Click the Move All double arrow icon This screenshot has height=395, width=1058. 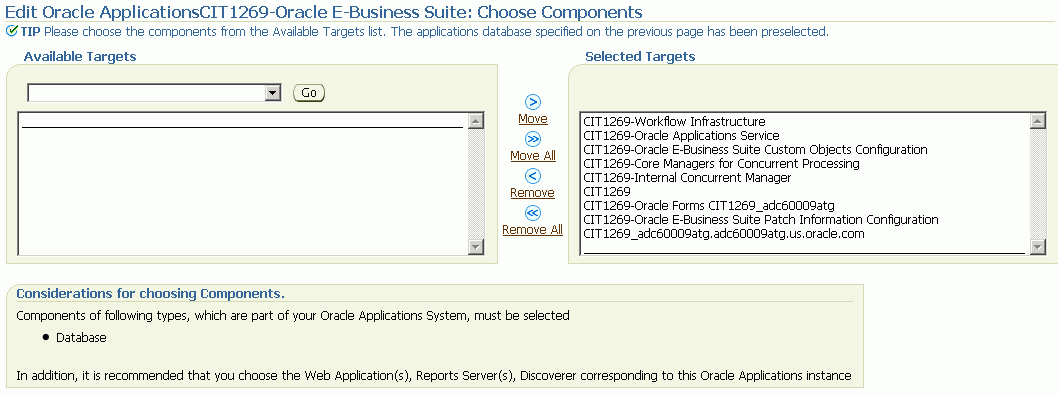[x=532, y=139]
